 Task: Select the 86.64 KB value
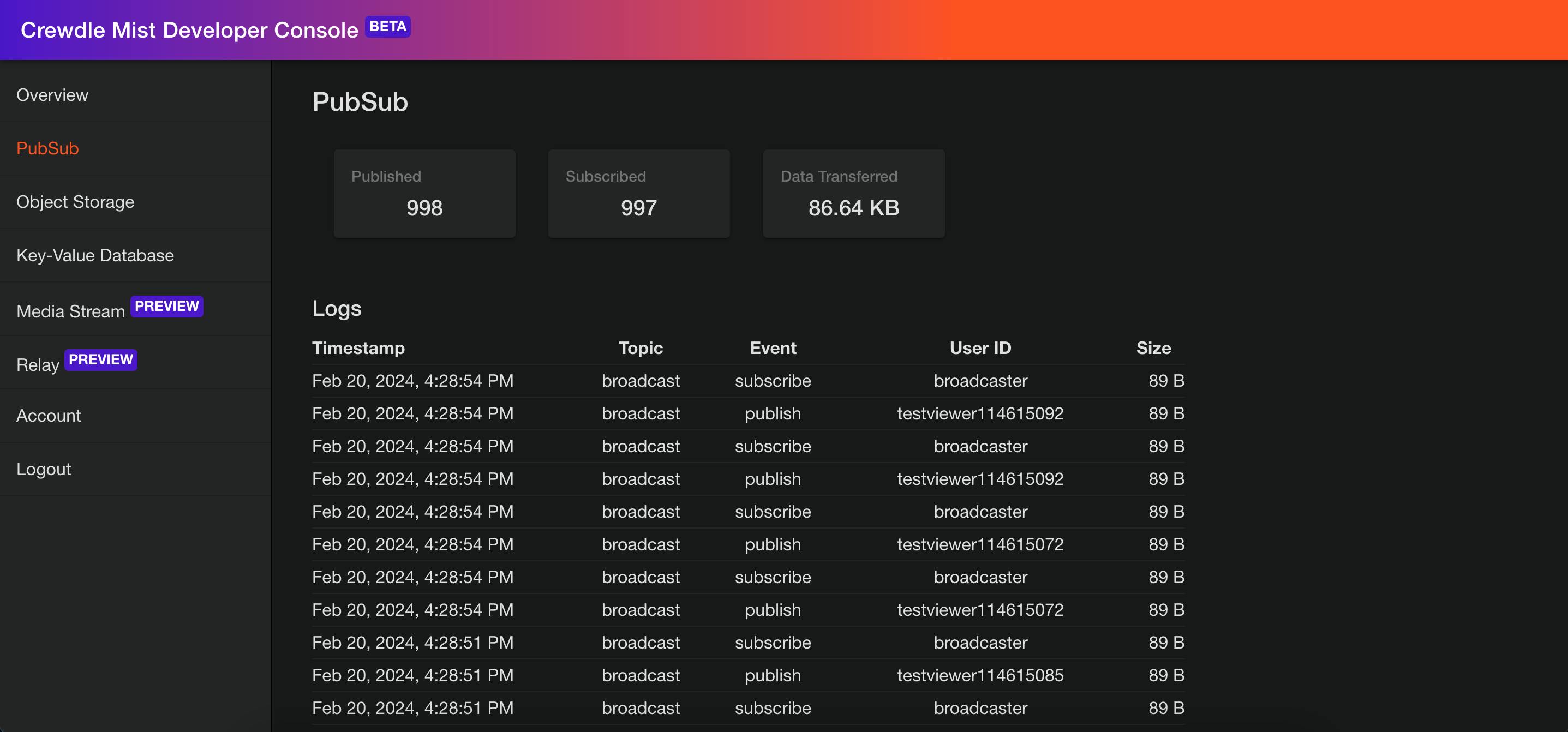853,208
